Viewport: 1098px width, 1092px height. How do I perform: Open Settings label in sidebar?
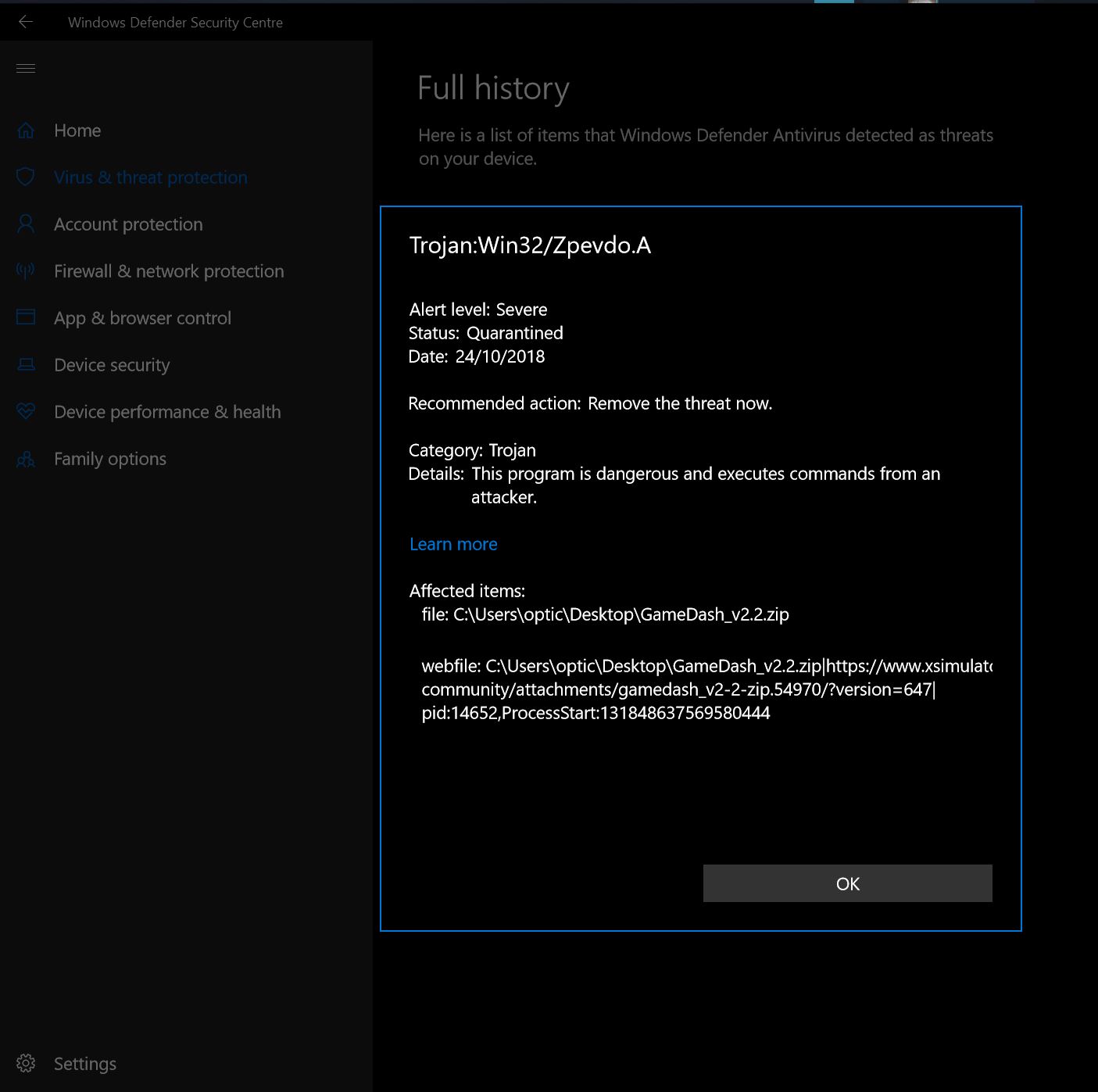(x=85, y=1064)
